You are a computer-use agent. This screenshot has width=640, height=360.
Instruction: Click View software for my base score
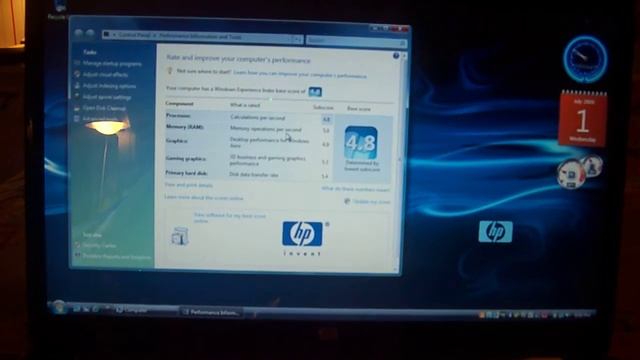[x=230, y=218]
